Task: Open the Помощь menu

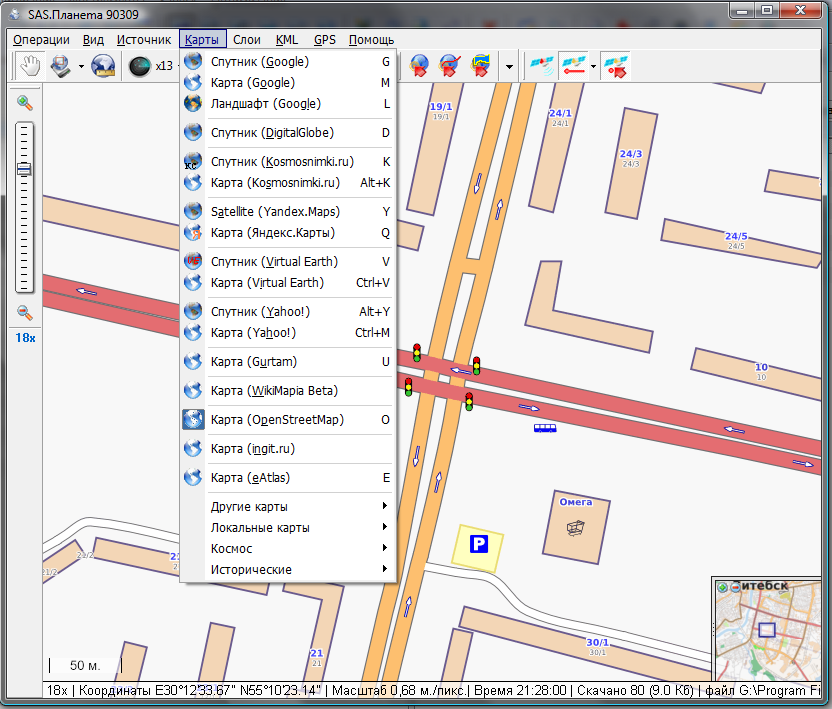Action: click(371, 40)
